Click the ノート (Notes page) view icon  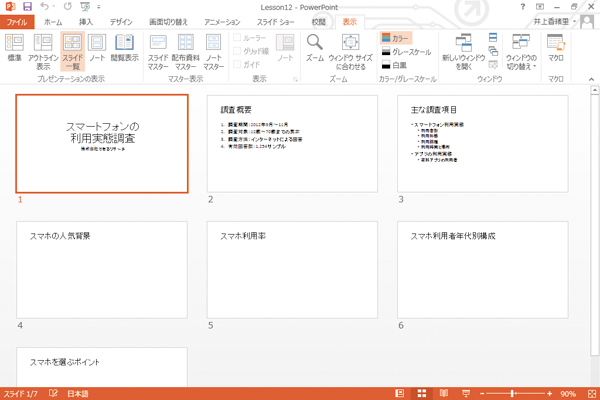point(98,50)
